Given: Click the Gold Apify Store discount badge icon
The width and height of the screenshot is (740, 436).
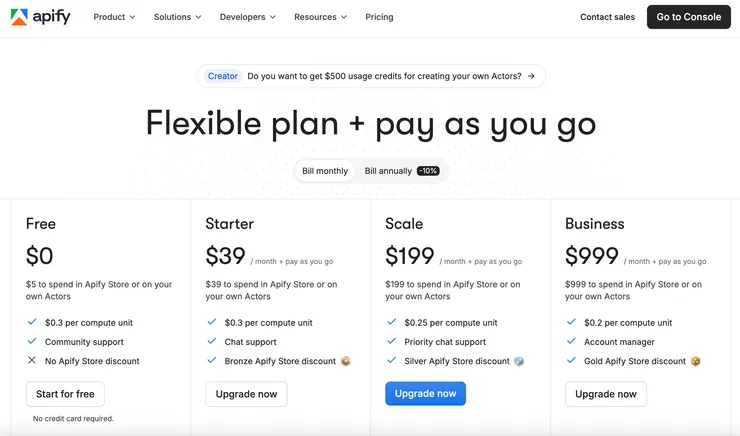Looking at the screenshot, I should [695, 361].
